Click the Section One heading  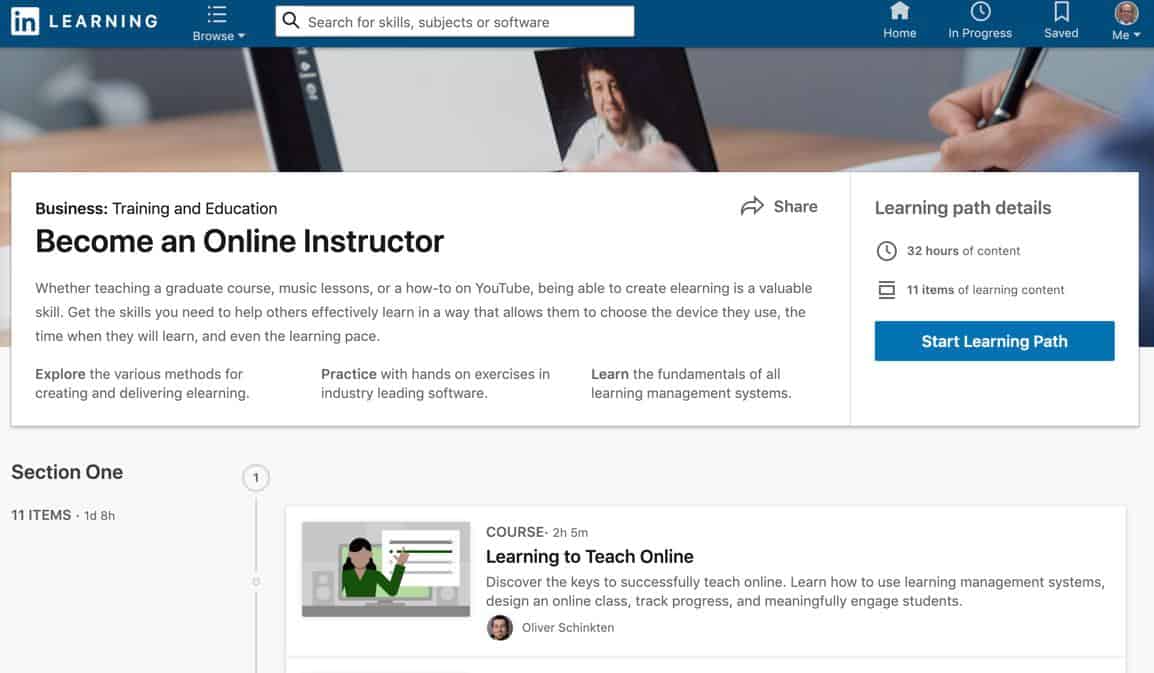[x=67, y=472]
